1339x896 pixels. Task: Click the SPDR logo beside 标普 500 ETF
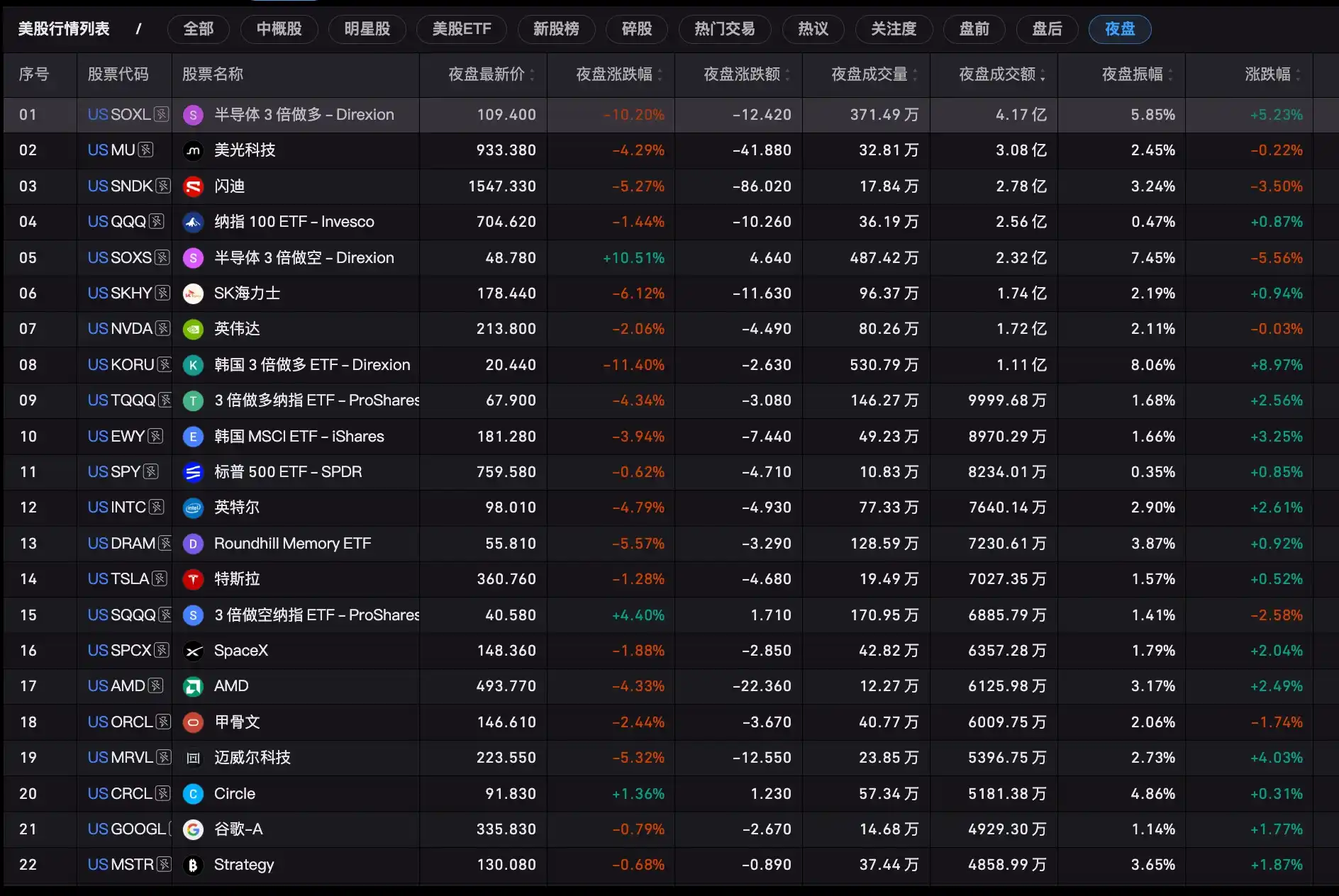pyautogui.click(x=193, y=472)
